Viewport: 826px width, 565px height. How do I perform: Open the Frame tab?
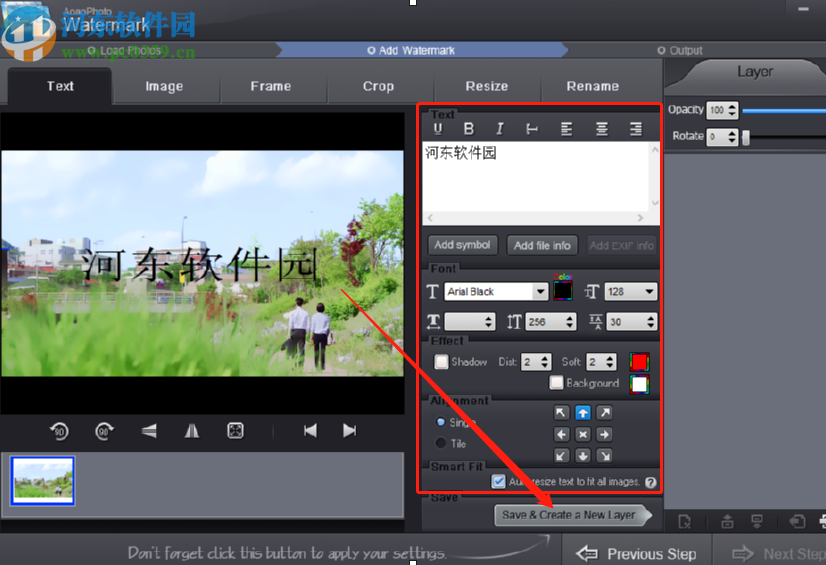(x=271, y=86)
